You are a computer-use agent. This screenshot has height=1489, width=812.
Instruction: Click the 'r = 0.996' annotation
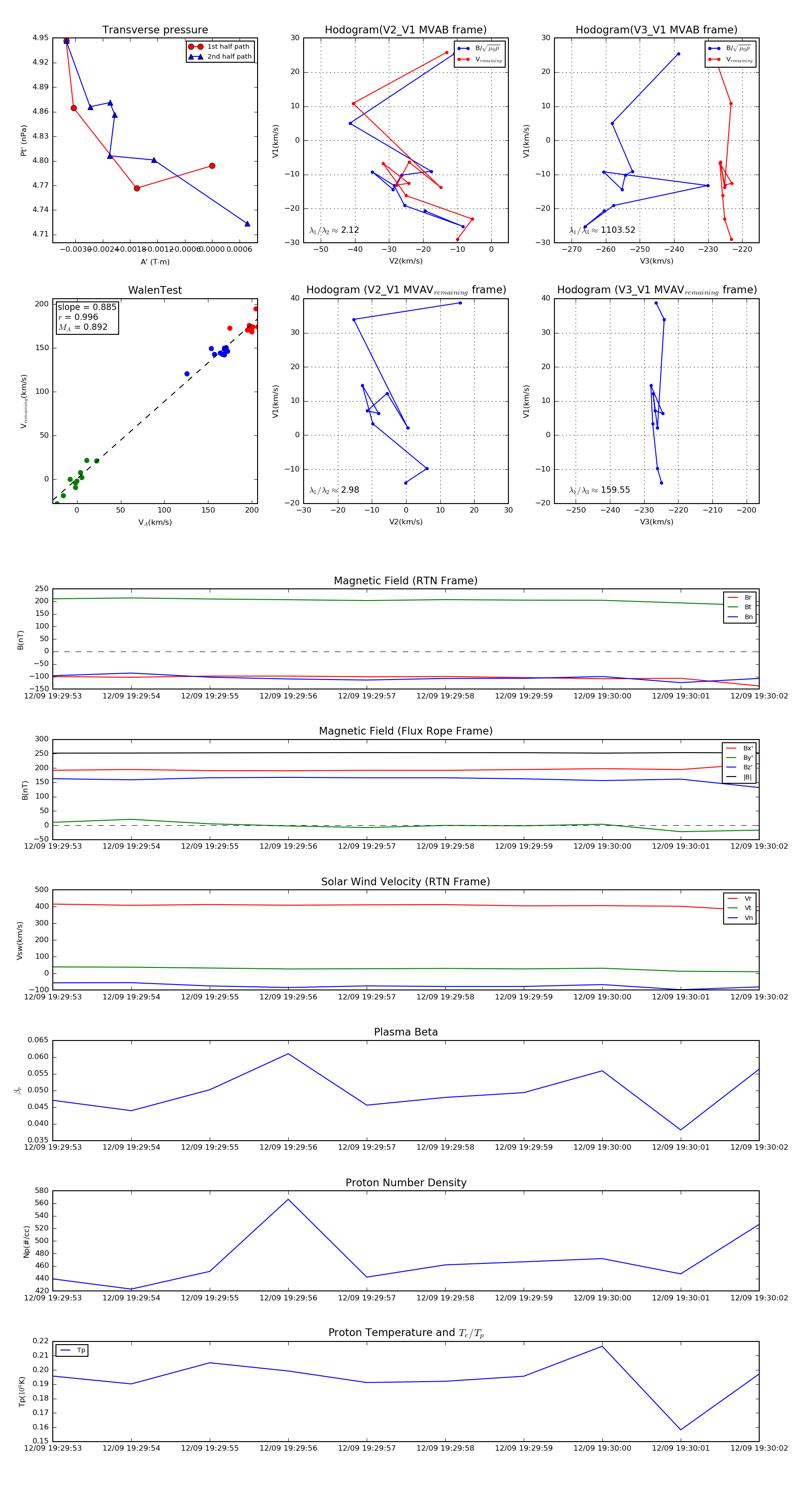[x=78, y=317]
